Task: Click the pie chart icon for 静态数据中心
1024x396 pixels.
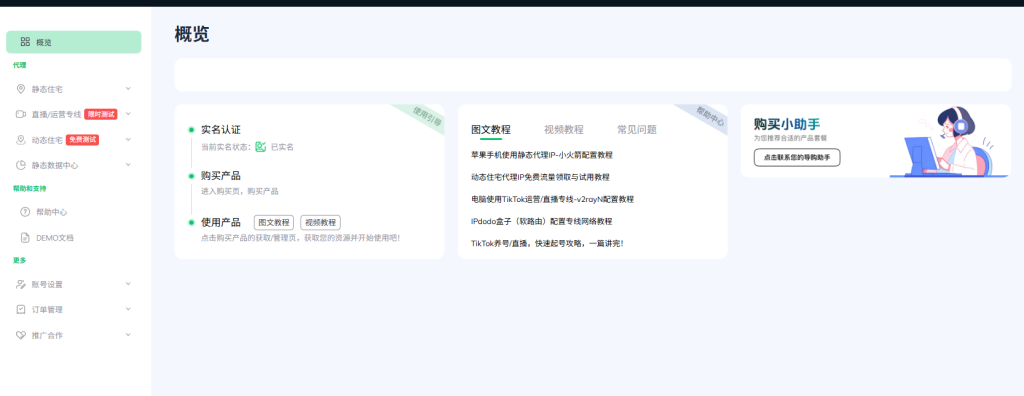Action: coord(21,165)
